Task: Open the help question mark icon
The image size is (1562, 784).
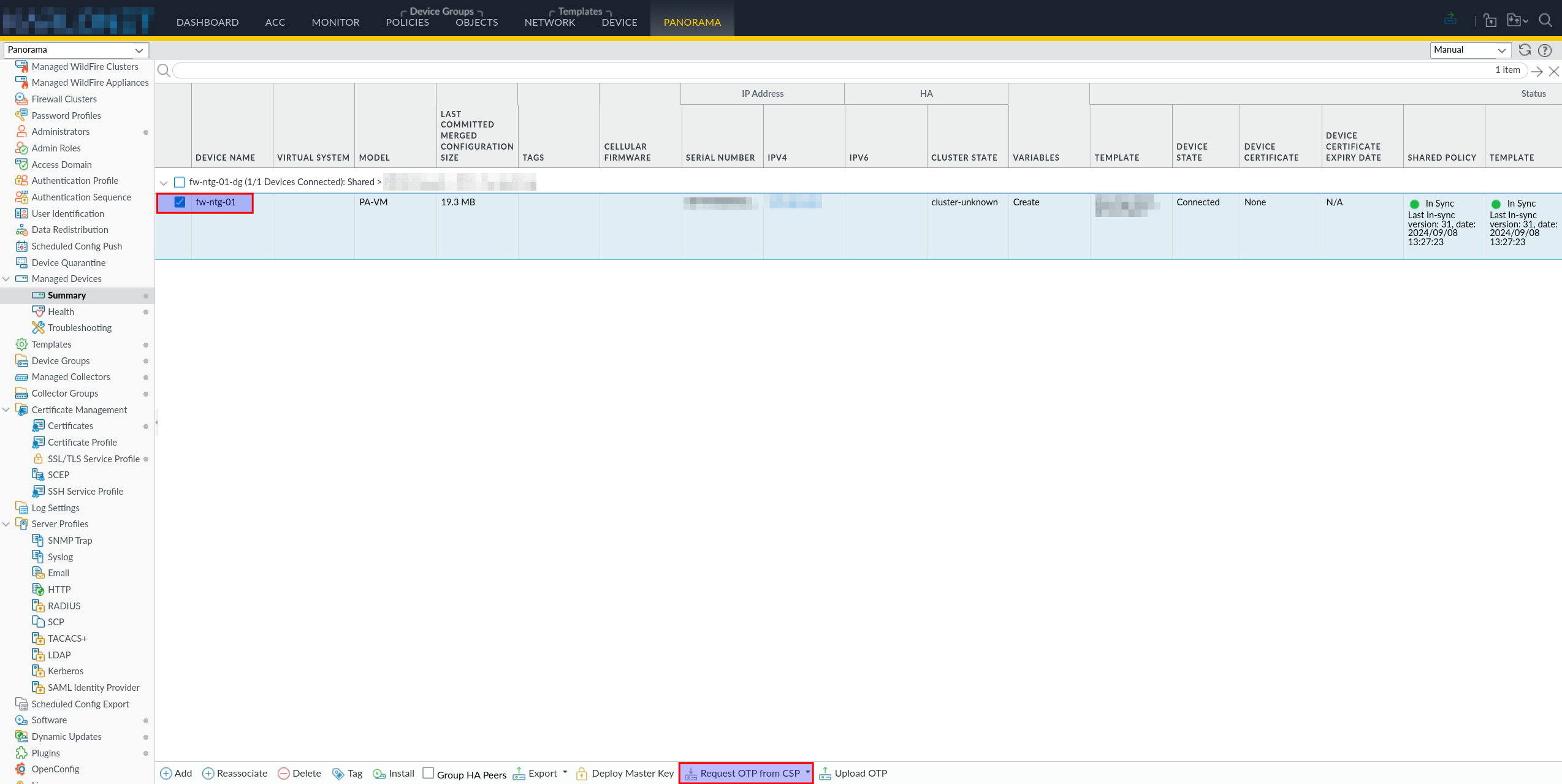Action: point(1545,50)
